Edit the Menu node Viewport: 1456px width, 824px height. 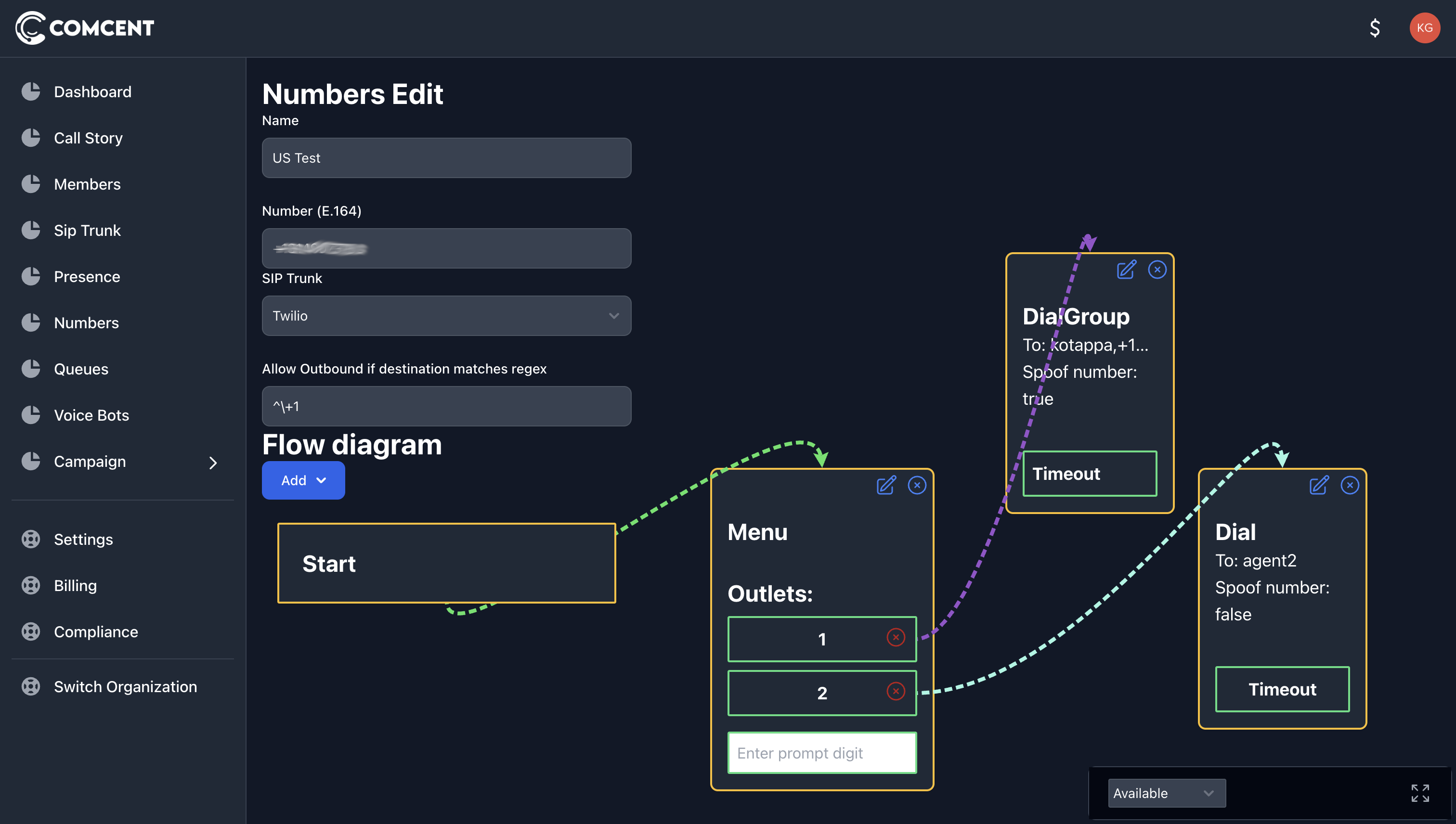click(886, 485)
